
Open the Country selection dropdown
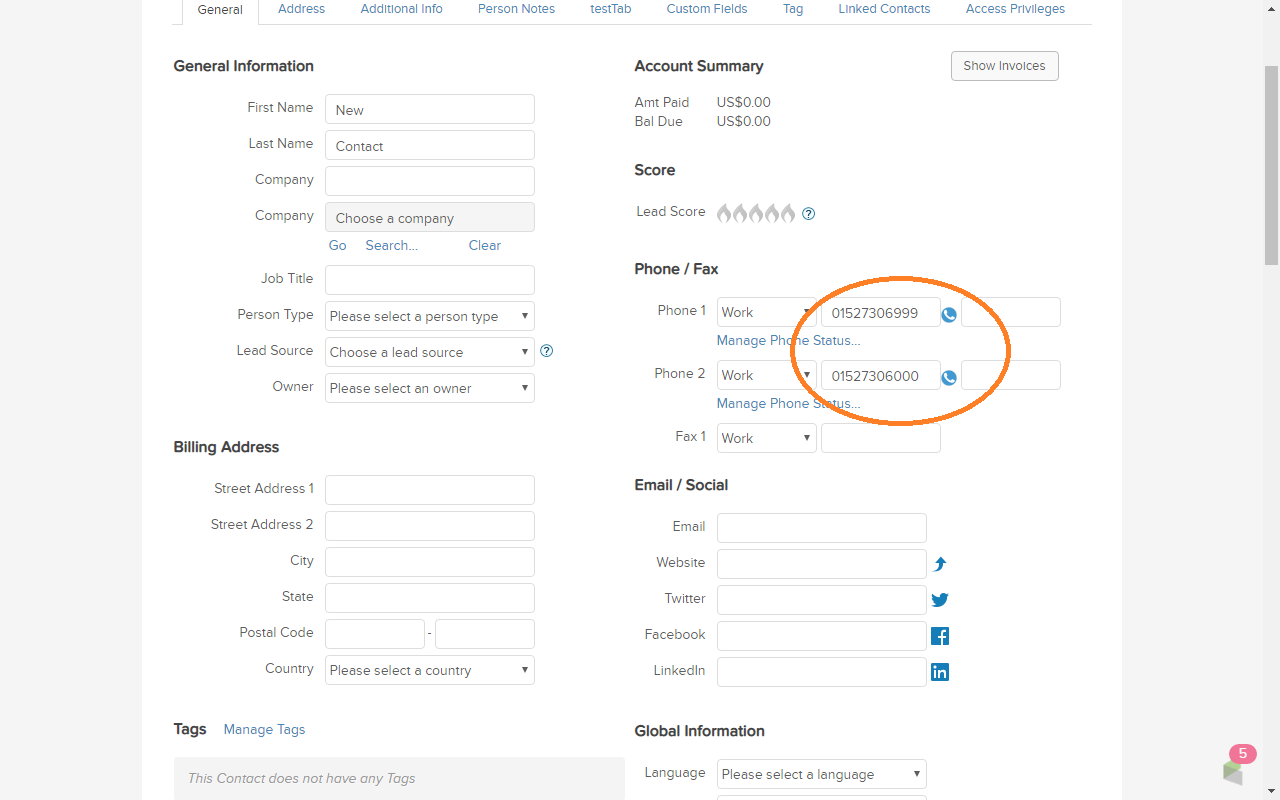tap(429, 670)
